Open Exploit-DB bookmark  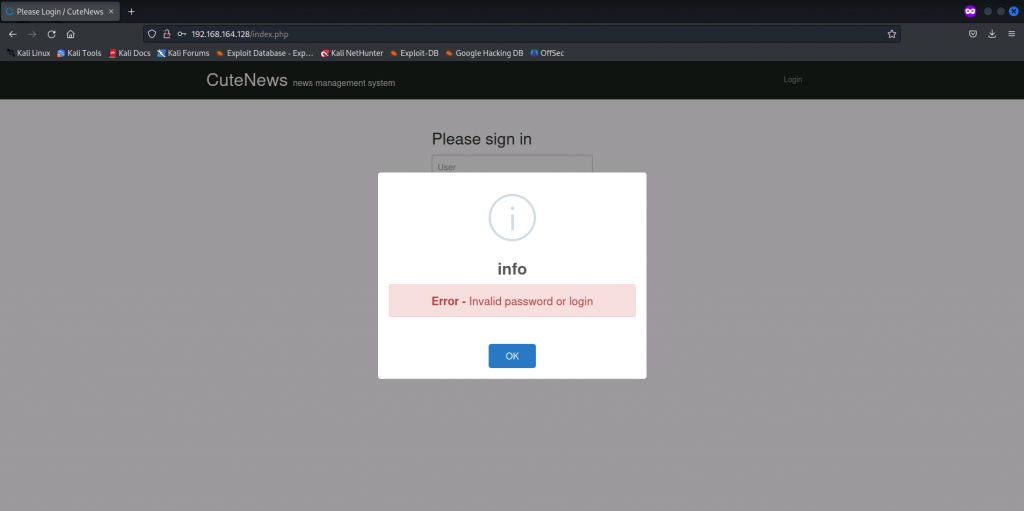[x=414, y=53]
